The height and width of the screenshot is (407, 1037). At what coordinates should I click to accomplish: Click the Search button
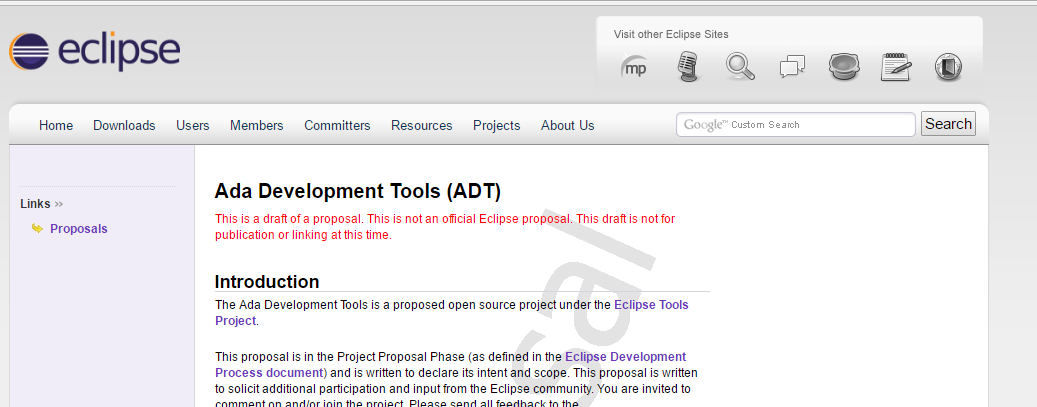click(948, 124)
